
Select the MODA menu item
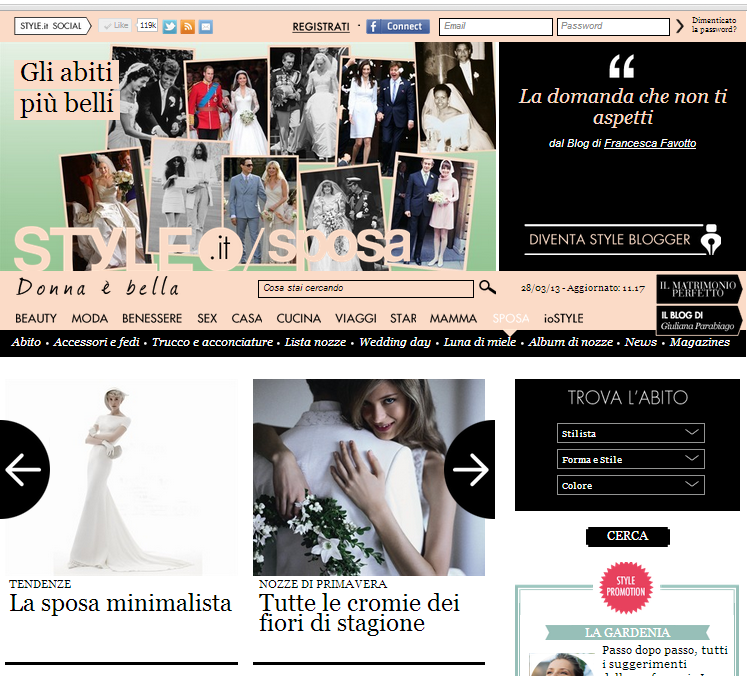(x=90, y=318)
